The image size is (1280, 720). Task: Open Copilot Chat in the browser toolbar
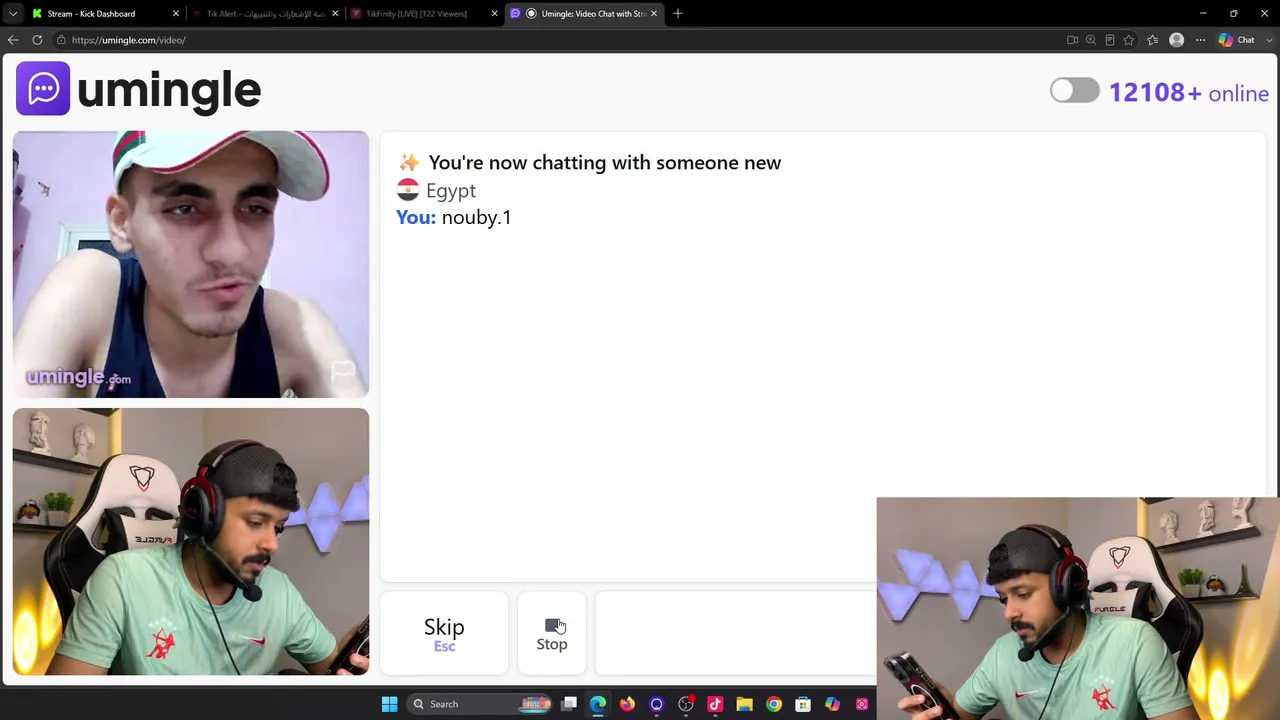(1237, 40)
